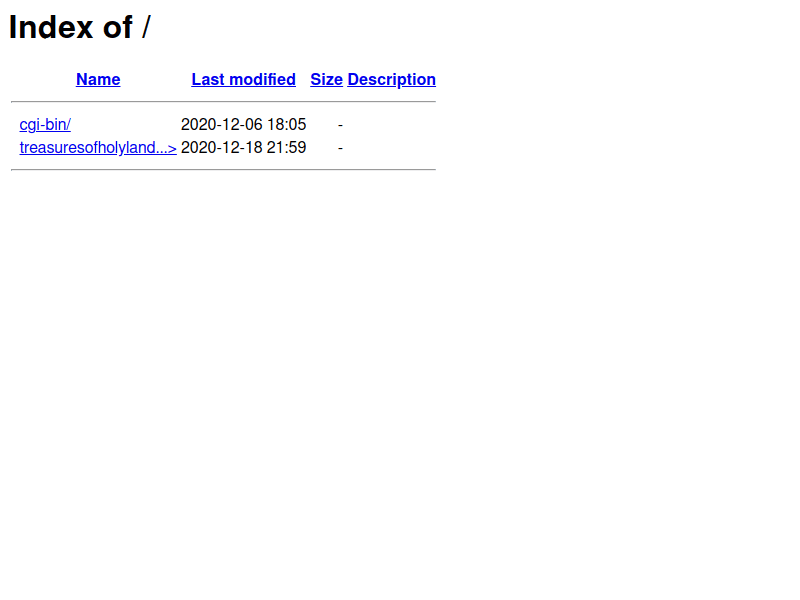Sort the directory by Size
The width and height of the screenshot is (800, 600).
pyautogui.click(x=327, y=80)
